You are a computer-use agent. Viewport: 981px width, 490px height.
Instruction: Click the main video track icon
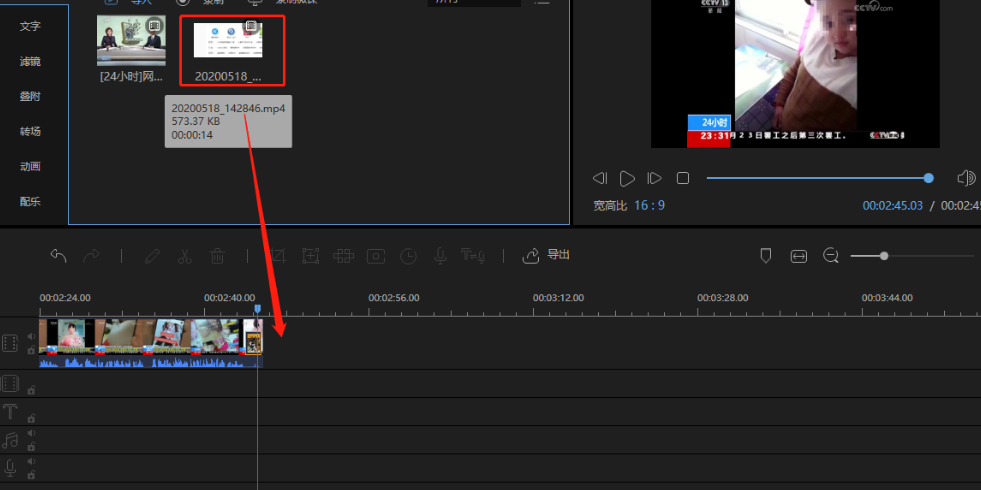point(11,343)
